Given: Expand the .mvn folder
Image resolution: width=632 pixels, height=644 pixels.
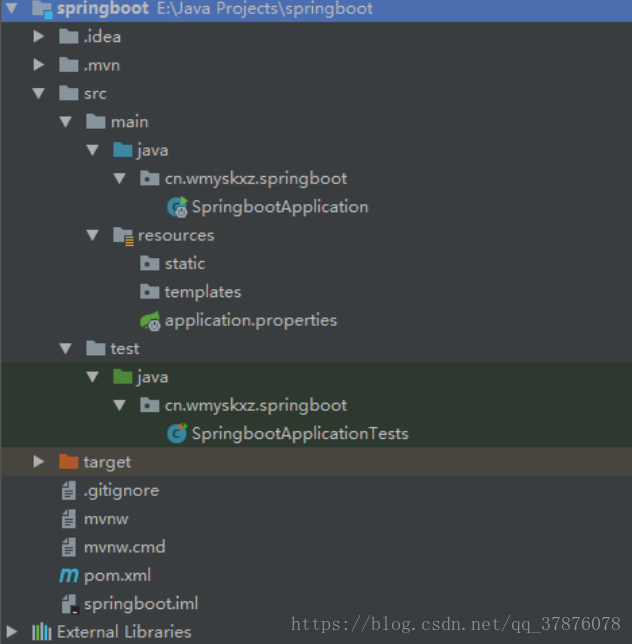Looking at the screenshot, I should (x=39, y=65).
